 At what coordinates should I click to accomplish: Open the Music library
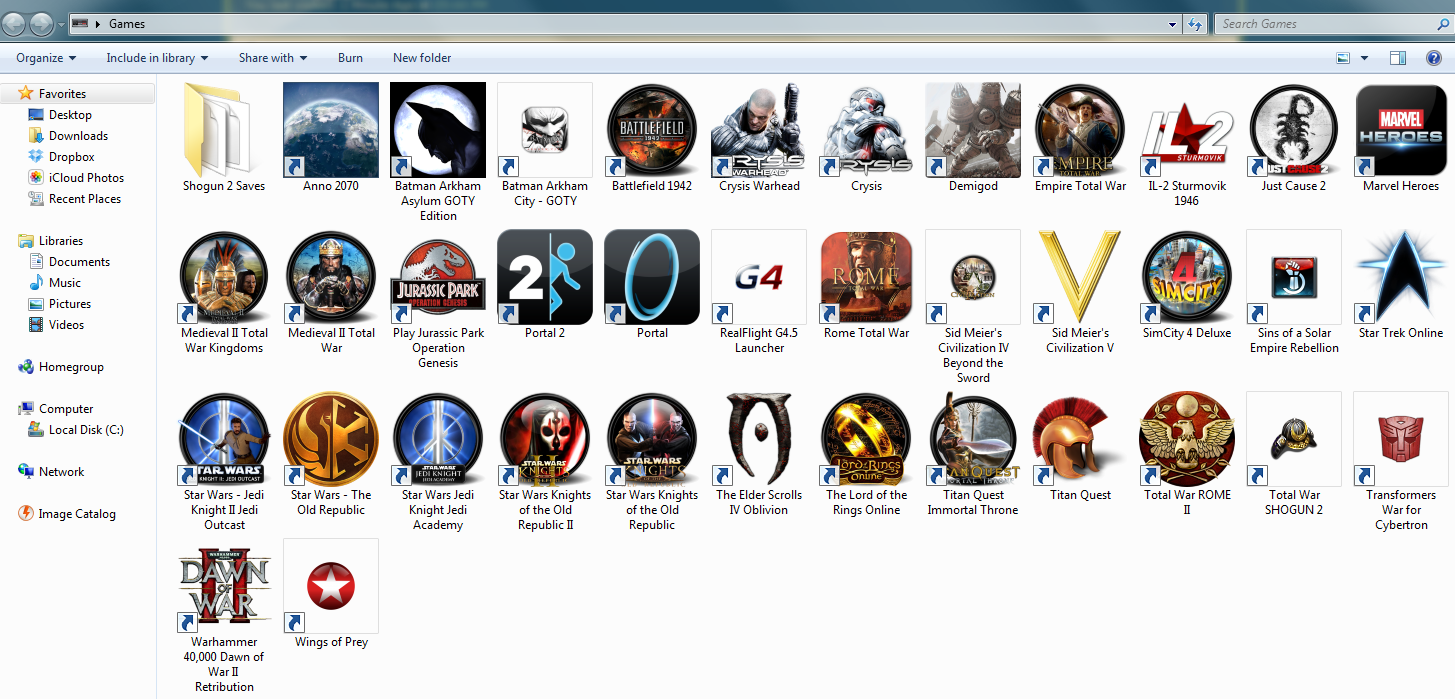65,283
